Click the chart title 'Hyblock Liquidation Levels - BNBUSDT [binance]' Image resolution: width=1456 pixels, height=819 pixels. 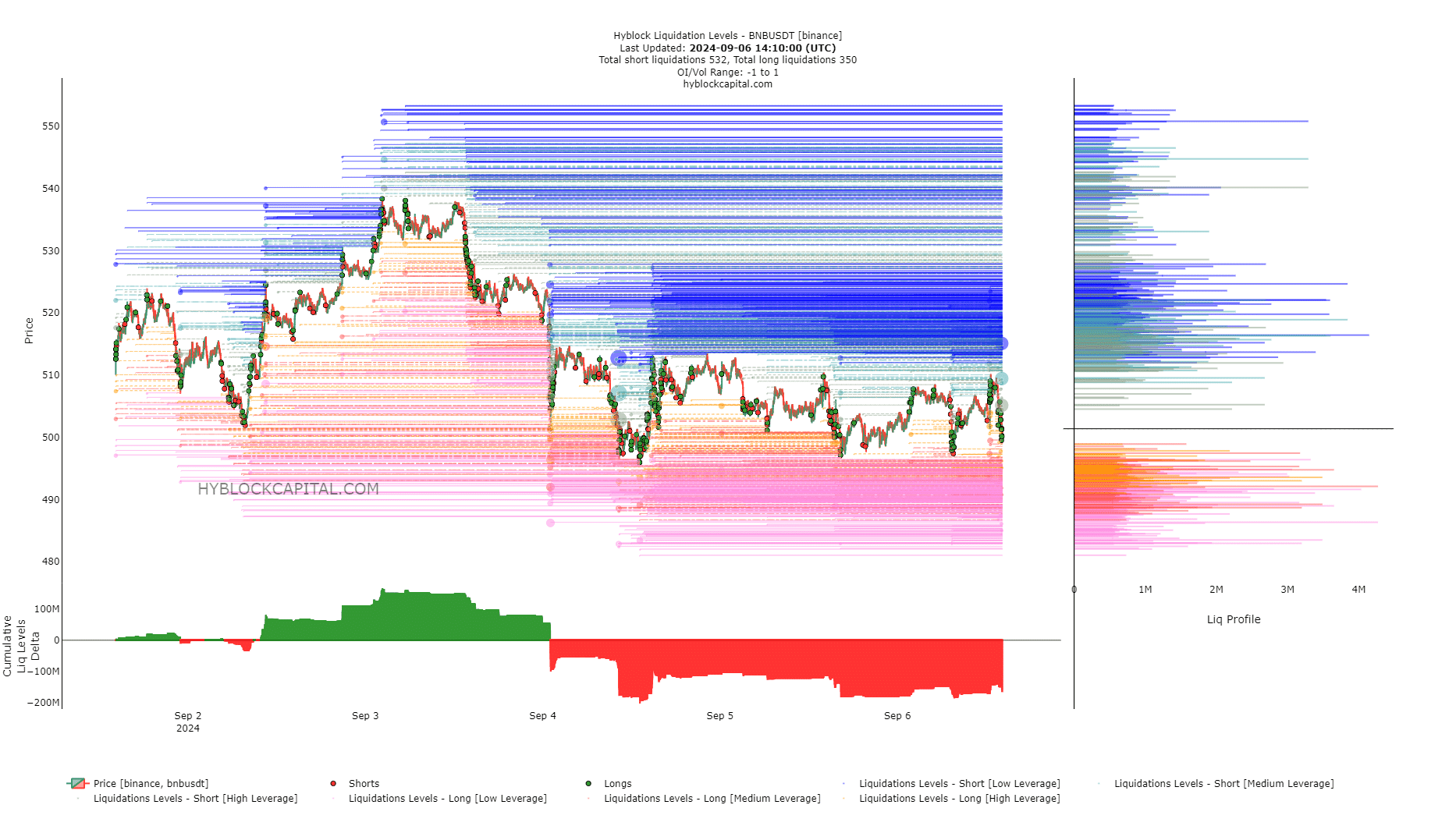tap(727, 35)
